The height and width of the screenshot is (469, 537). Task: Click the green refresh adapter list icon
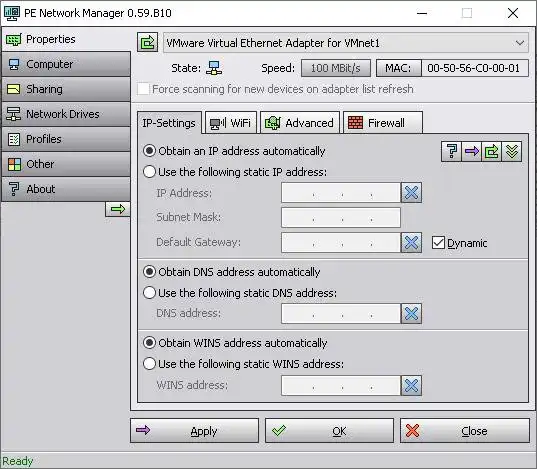(x=148, y=42)
